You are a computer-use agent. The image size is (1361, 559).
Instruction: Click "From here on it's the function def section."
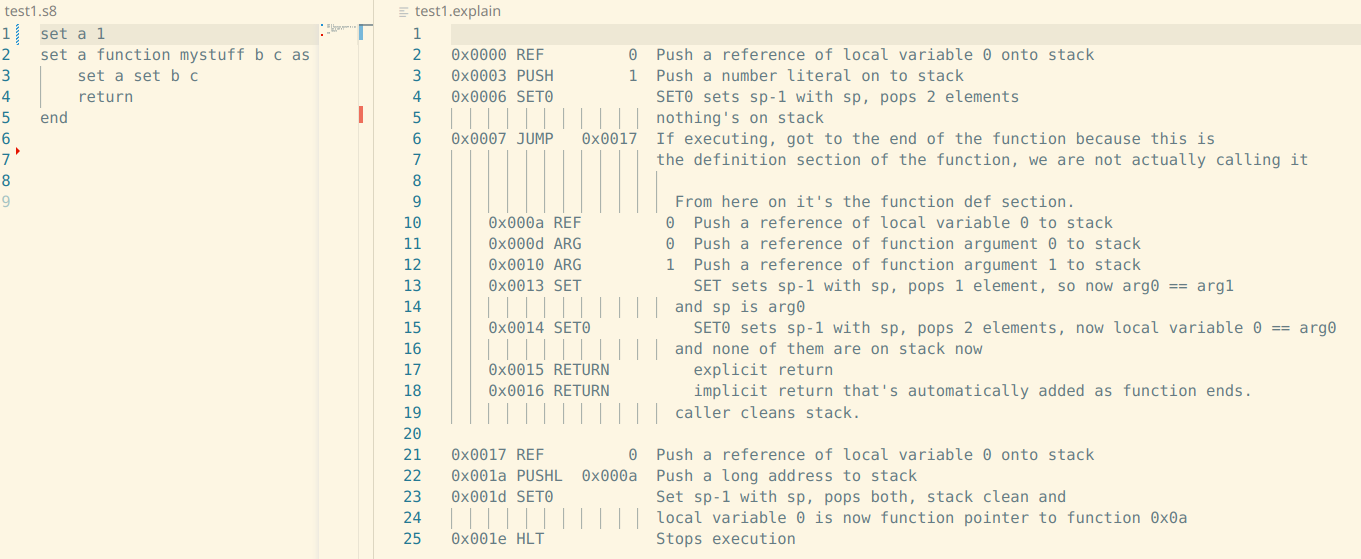click(875, 202)
